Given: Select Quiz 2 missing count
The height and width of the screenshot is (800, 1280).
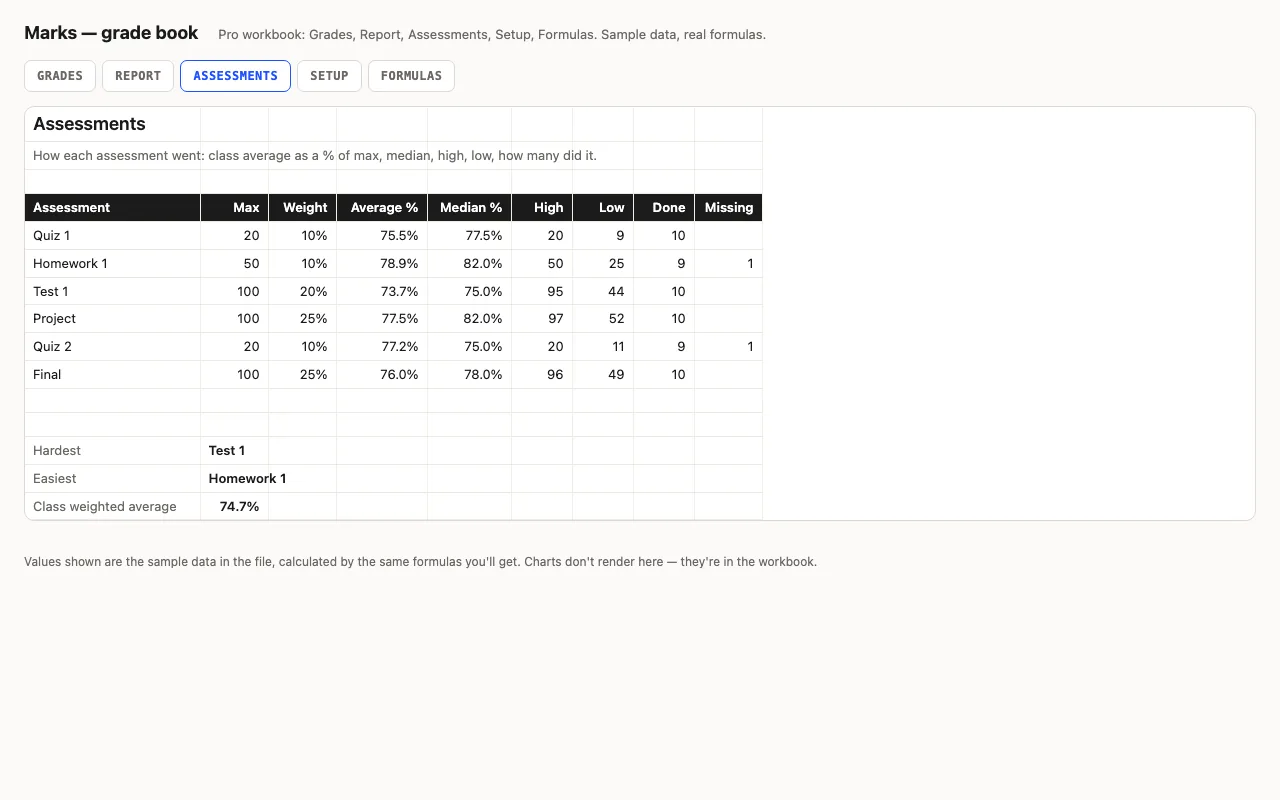Looking at the screenshot, I should point(729,347).
